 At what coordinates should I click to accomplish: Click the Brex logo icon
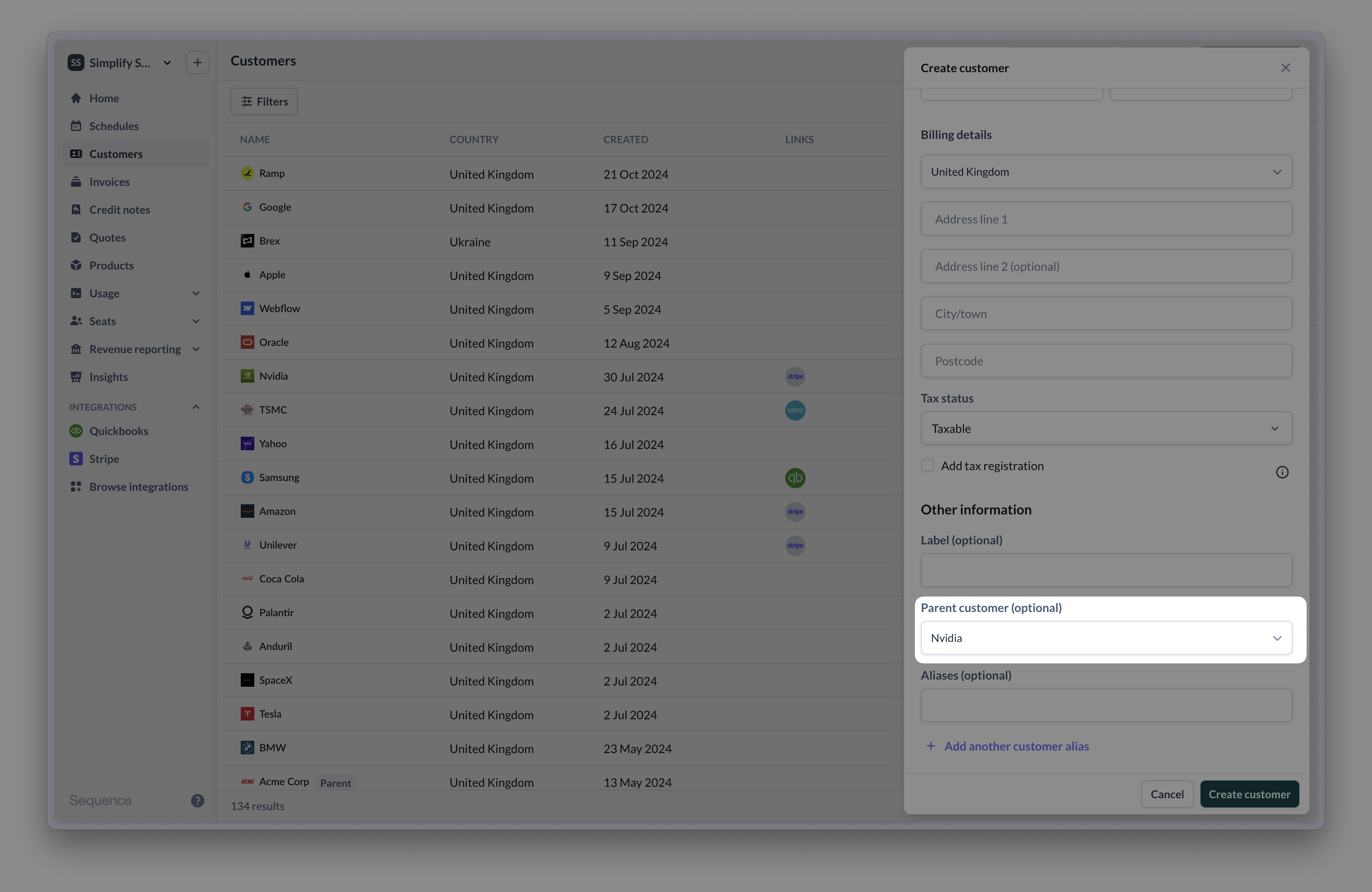[247, 241]
